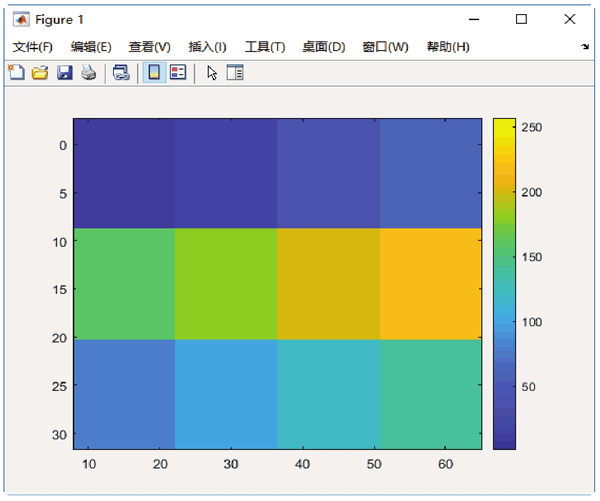Toggle the Insert Legend toolbar button
Viewport: 600px width, 501px height.
point(178,72)
